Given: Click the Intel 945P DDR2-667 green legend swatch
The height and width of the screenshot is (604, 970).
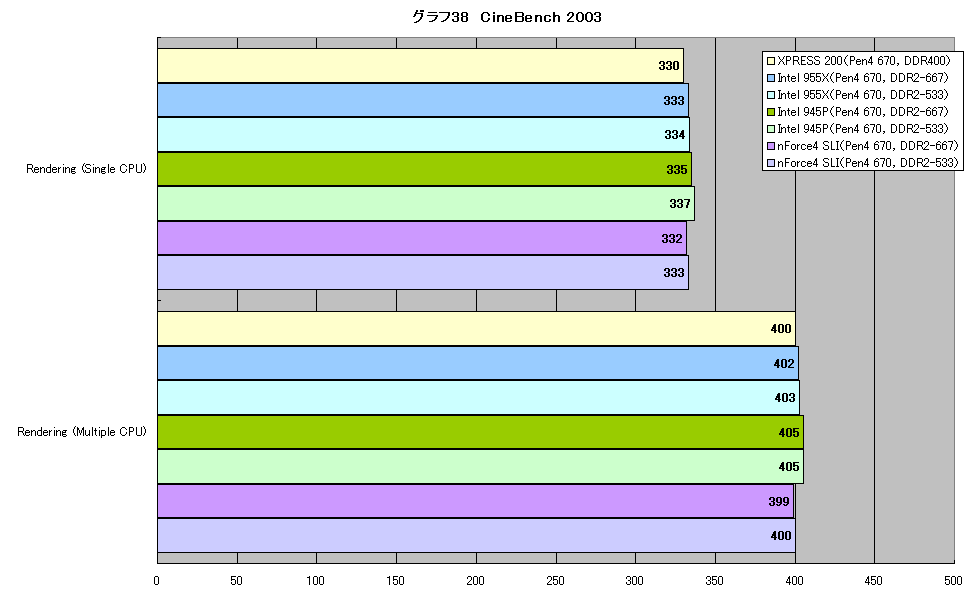Looking at the screenshot, I should tap(771, 112).
